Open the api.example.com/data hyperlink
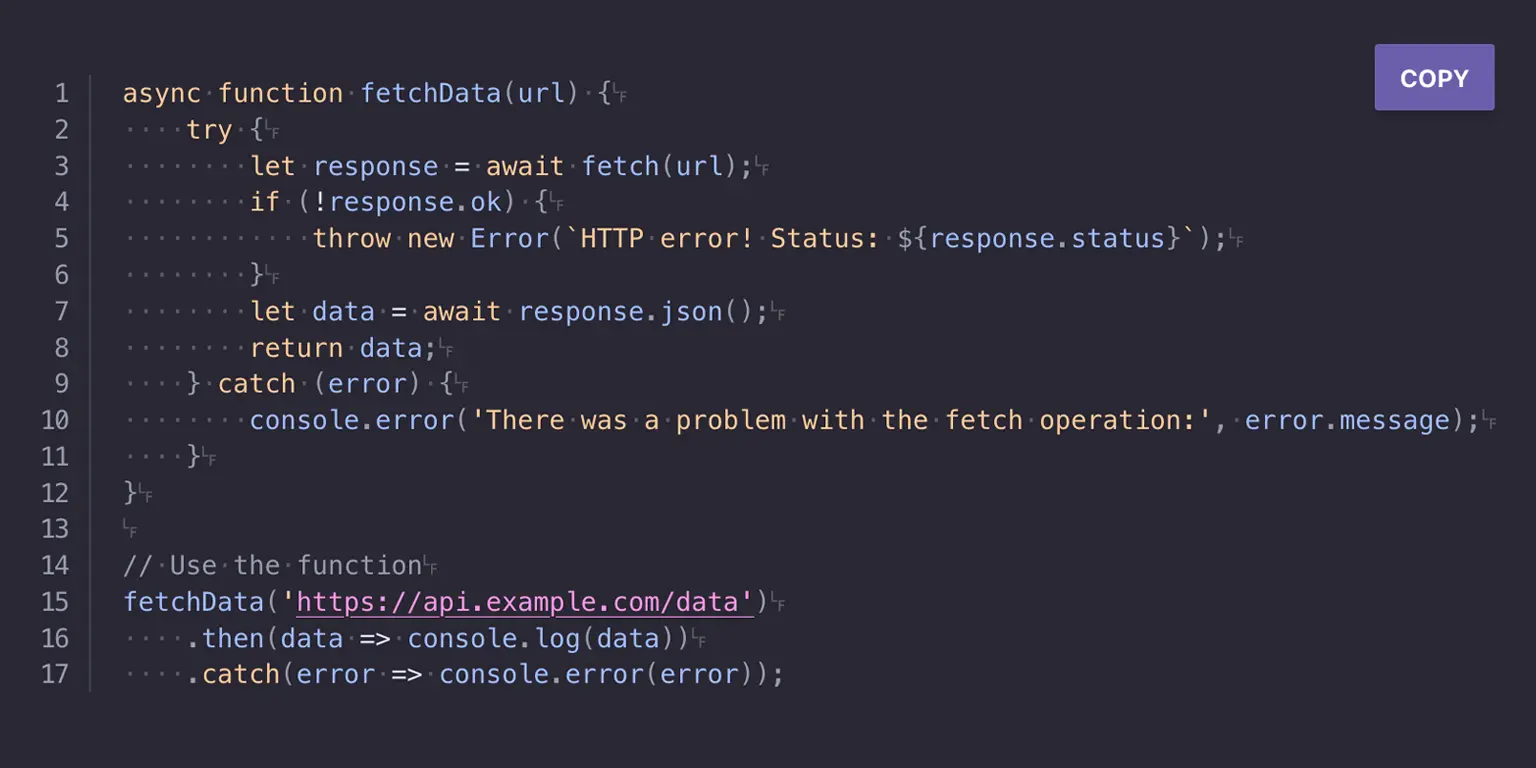The width and height of the screenshot is (1536, 768). tap(520, 601)
